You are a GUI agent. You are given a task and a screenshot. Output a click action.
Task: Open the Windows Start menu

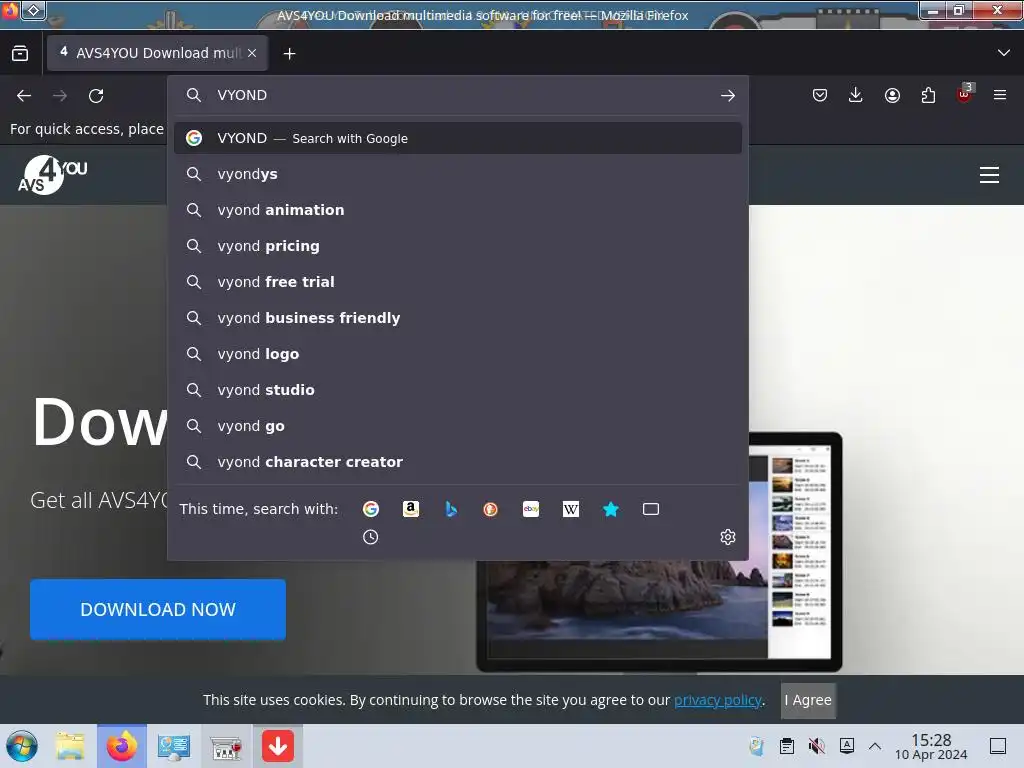coord(22,746)
